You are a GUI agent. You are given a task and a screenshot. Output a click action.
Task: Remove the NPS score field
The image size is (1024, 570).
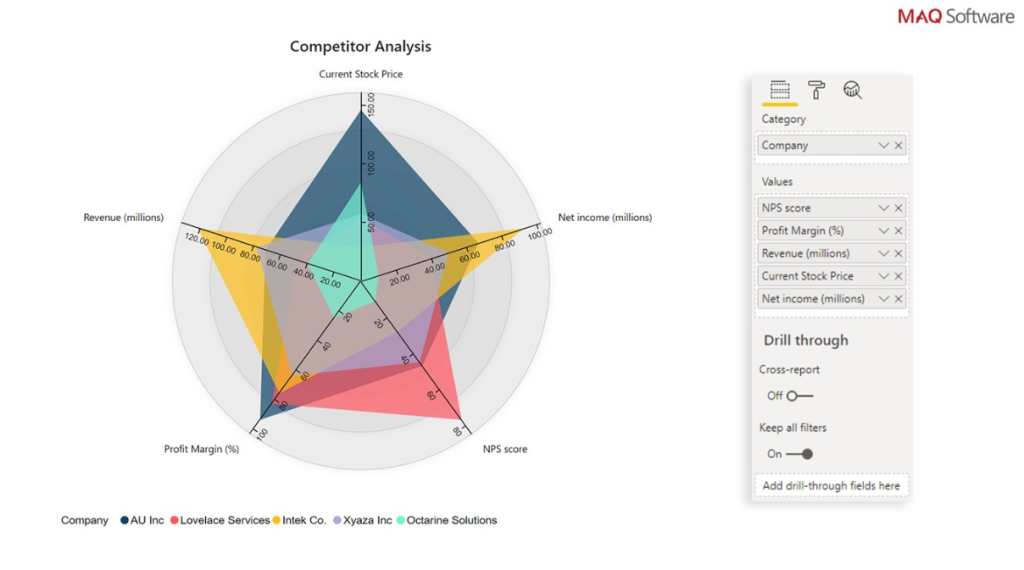point(898,208)
